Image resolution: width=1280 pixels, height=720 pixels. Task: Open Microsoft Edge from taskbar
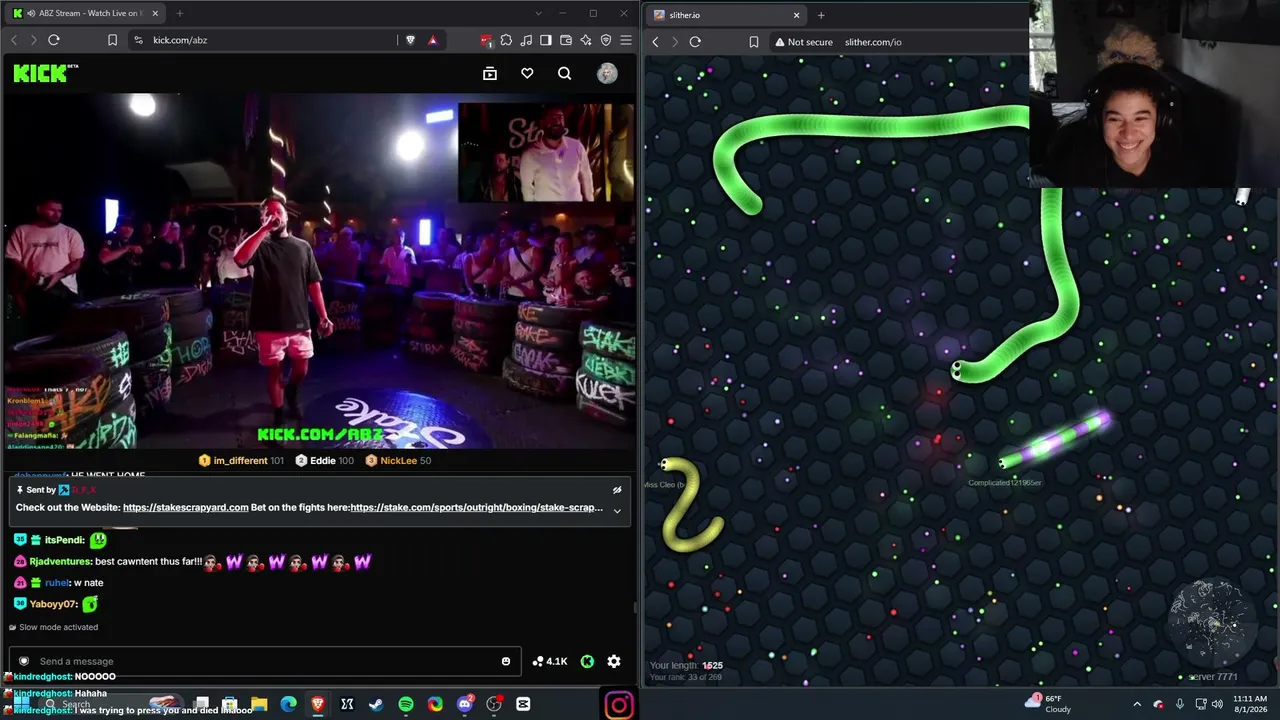point(289,705)
